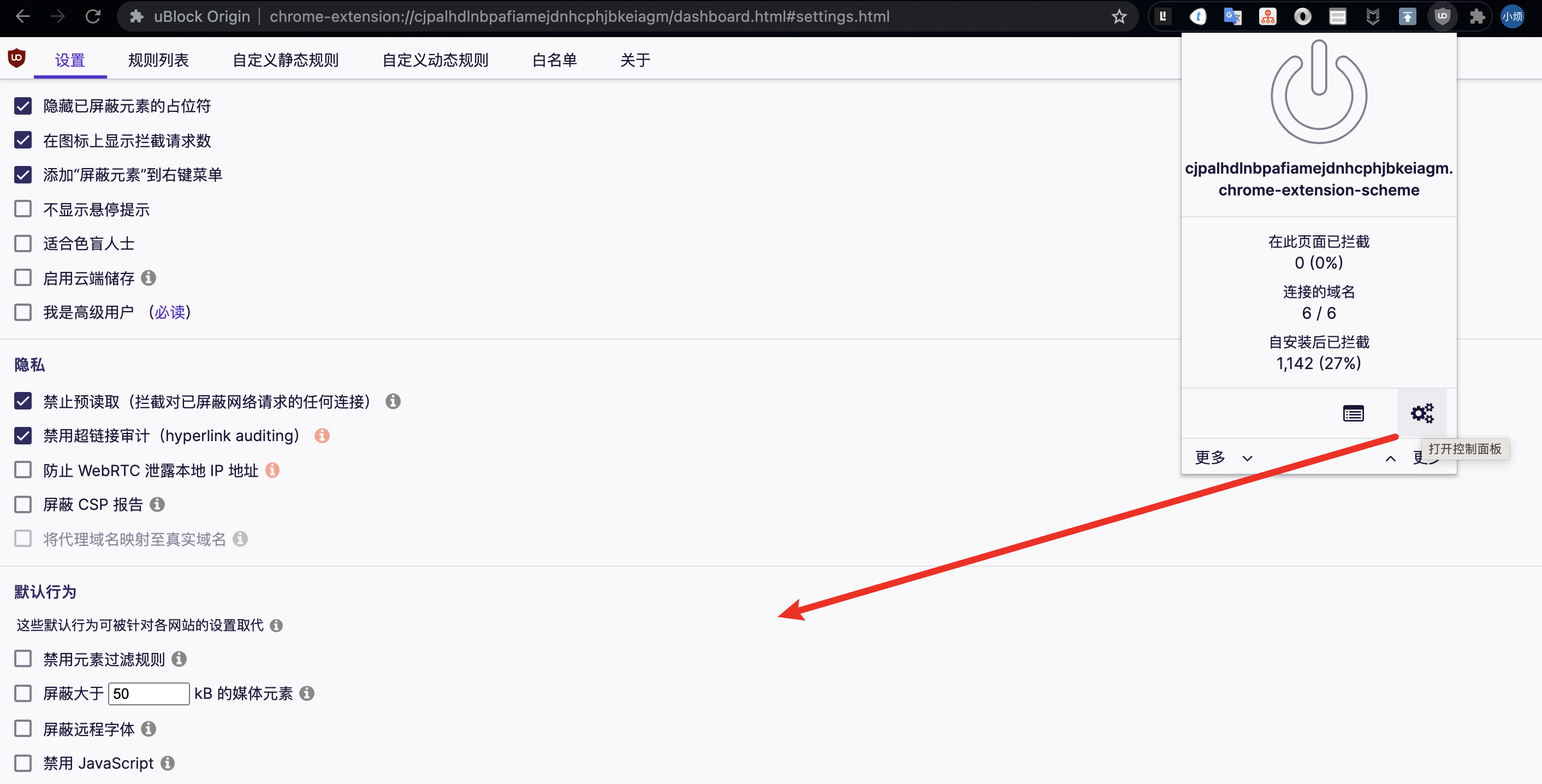Click the large uBlock power button
Image resolution: width=1542 pixels, height=784 pixels.
(x=1319, y=93)
